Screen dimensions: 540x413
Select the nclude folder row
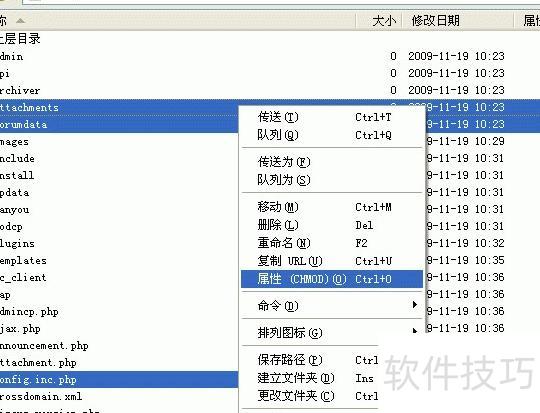pyautogui.click(x=119, y=158)
